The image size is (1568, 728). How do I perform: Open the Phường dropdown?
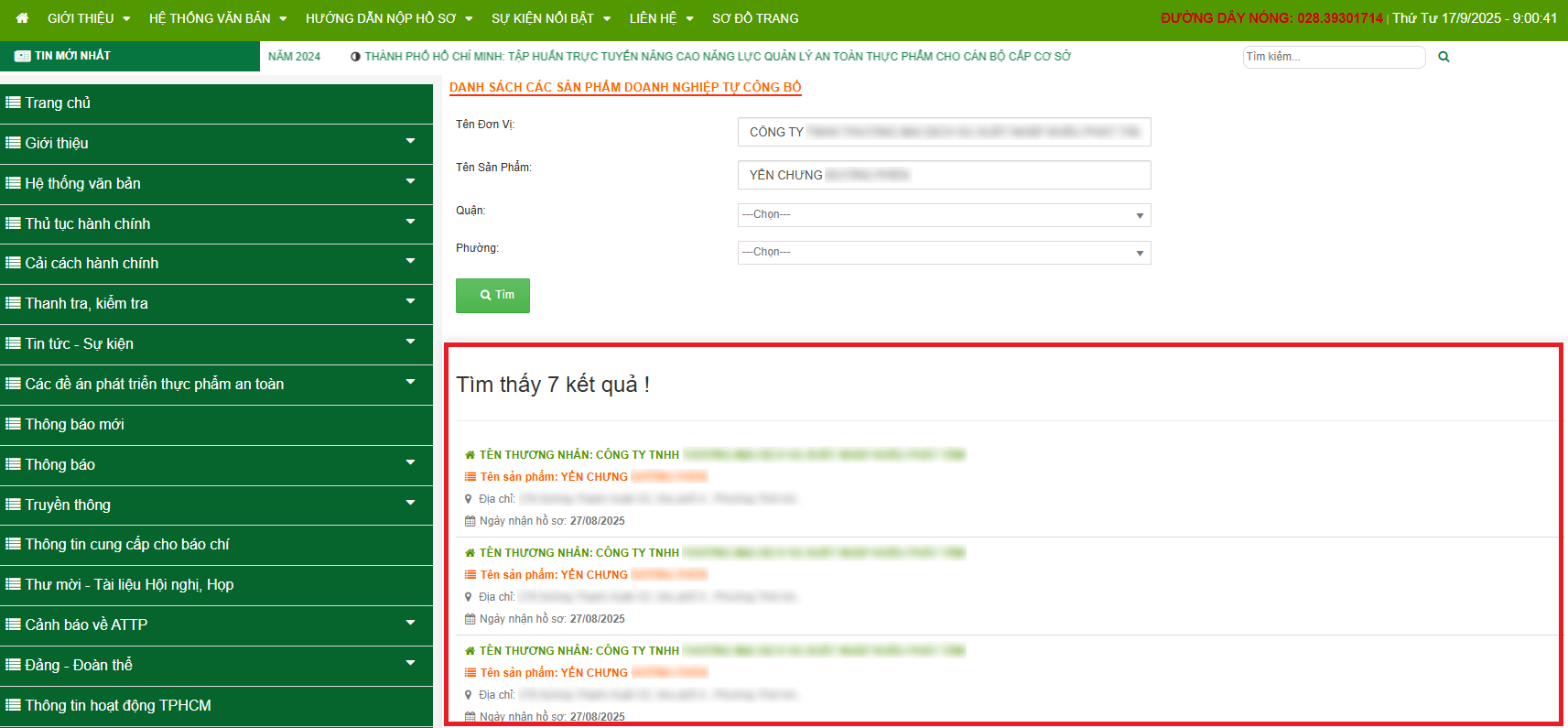[x=944, y=253]
